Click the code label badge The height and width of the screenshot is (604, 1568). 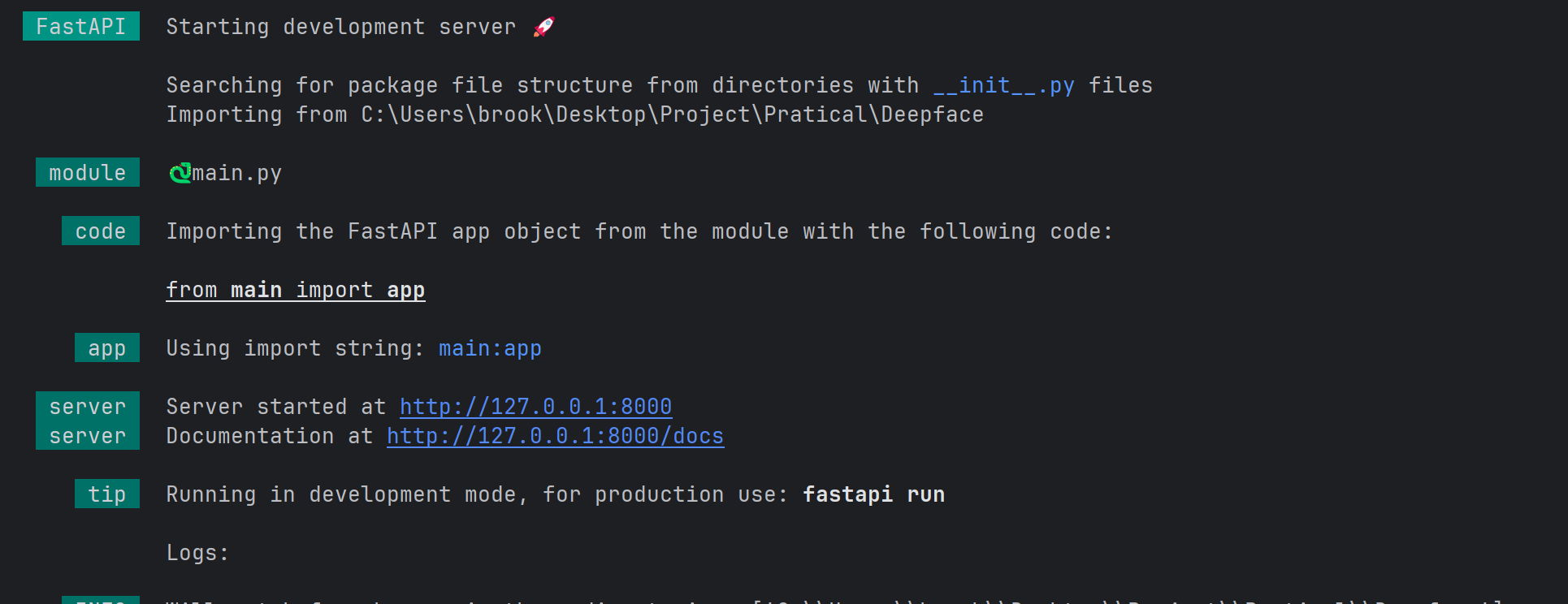[101, 231]
